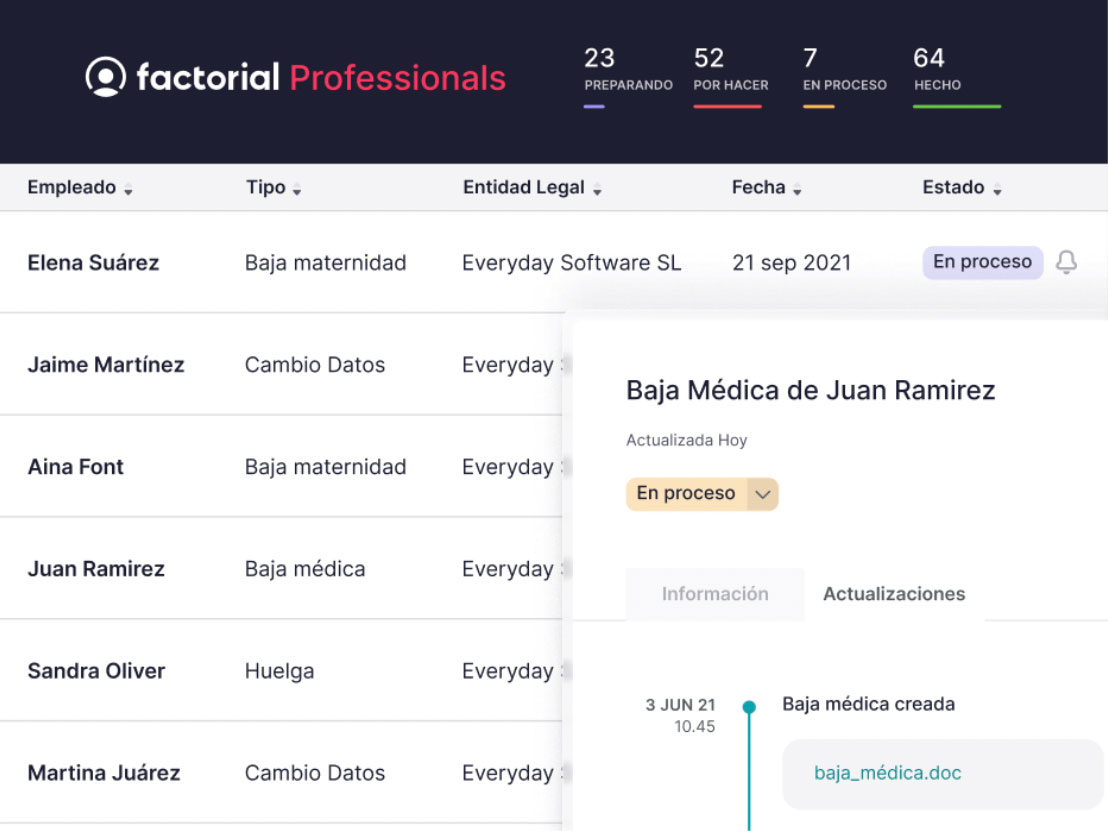The height and width of the screenshot is (834, 1108).
Task: Sort by Empleado column arrow
Action: tap(128, 190)
